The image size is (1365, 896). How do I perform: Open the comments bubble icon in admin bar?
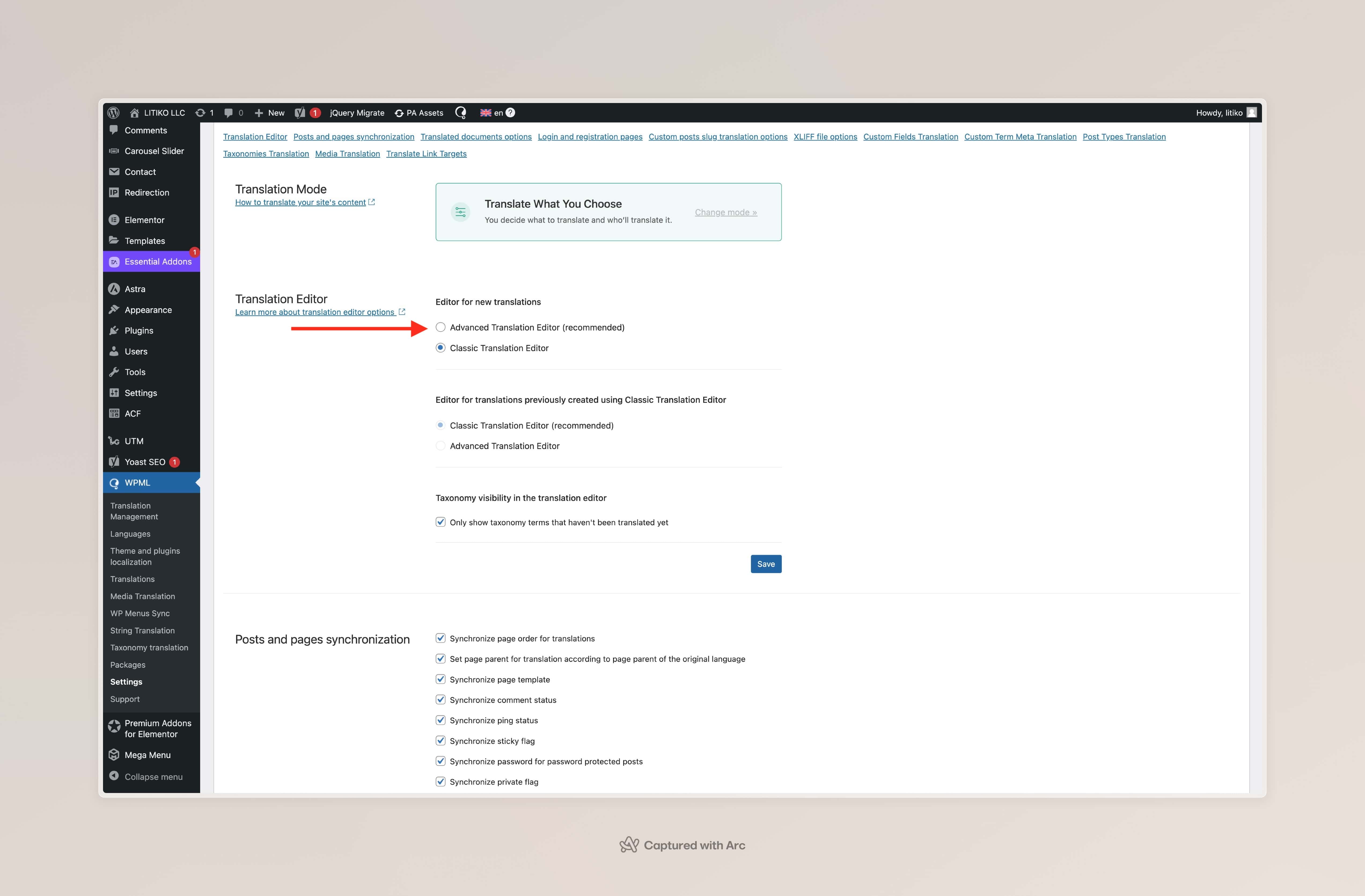(x=228, y=112)
